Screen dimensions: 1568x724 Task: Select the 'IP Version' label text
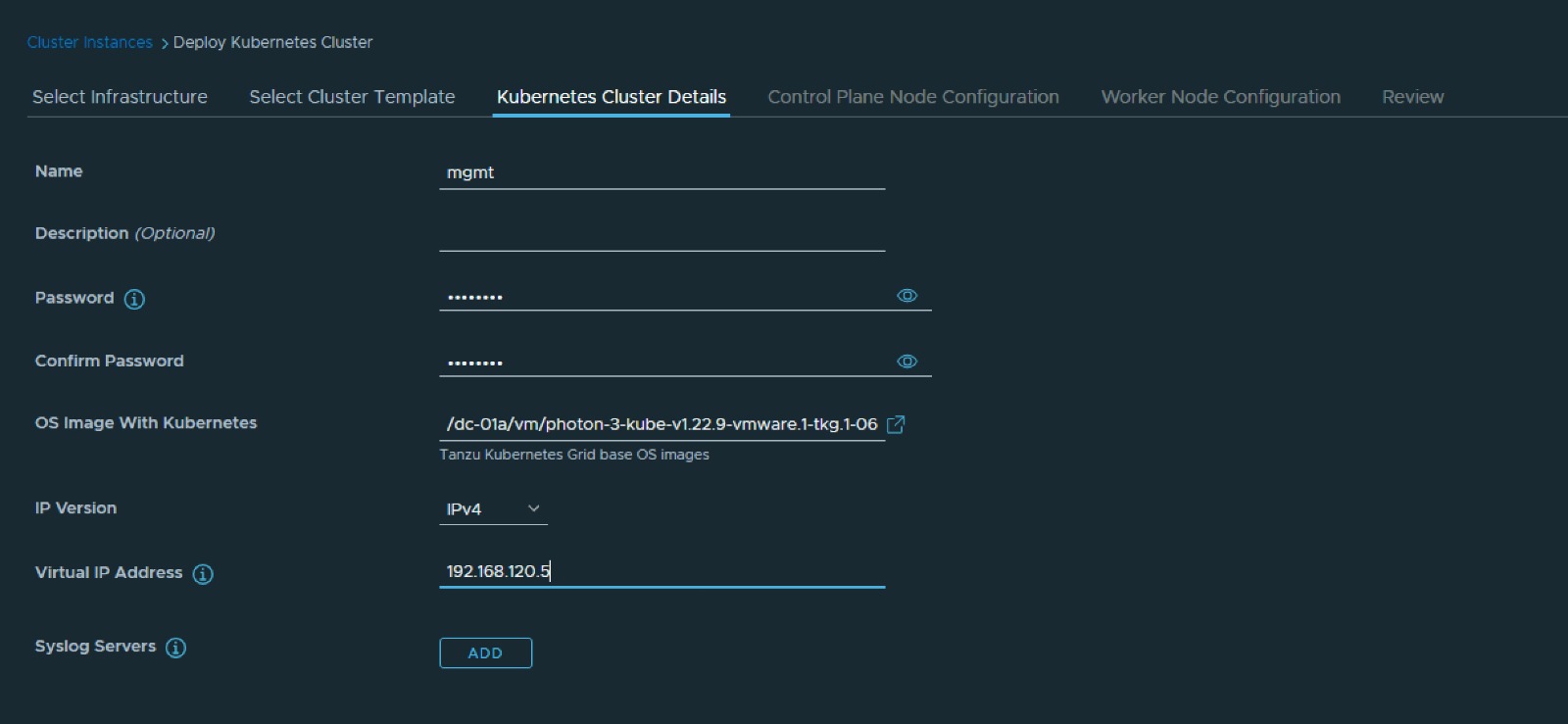click(x=75, y=508)
